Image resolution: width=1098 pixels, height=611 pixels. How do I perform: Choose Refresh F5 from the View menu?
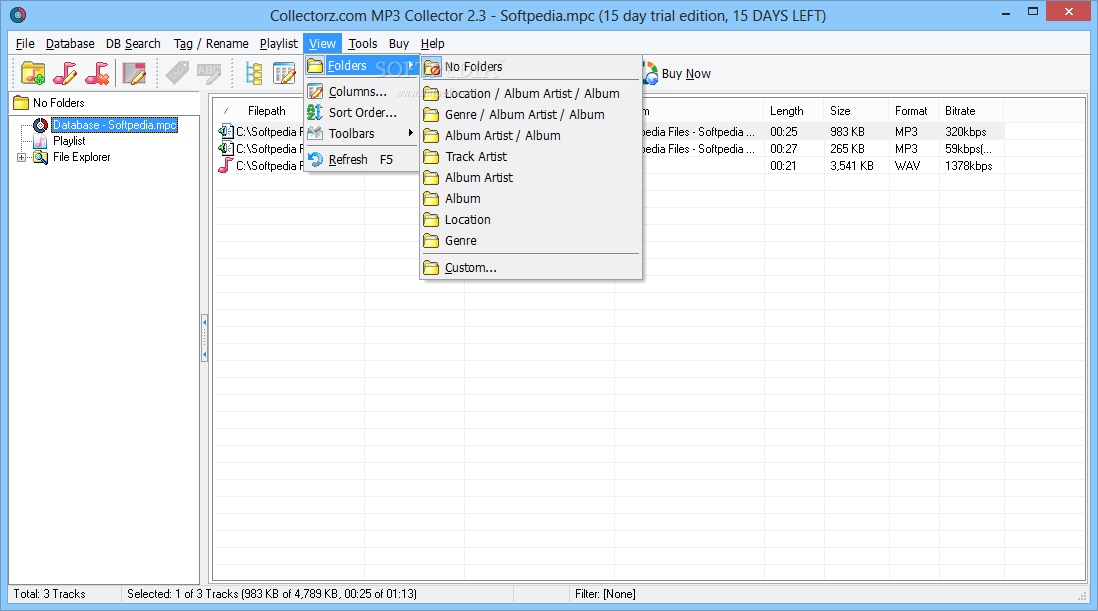[362, 160]
